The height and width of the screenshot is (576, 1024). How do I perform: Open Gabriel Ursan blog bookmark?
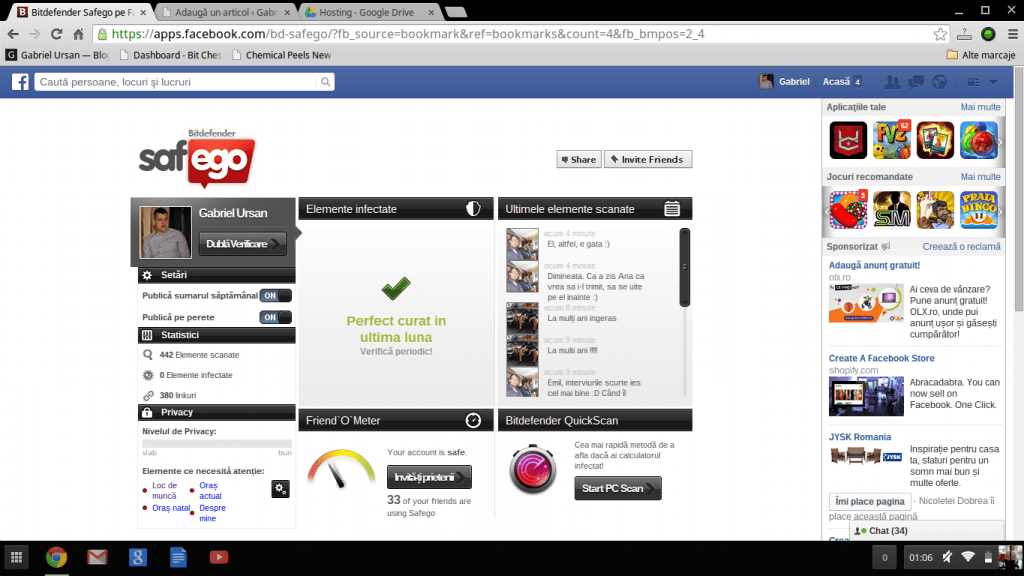[57, 55]
